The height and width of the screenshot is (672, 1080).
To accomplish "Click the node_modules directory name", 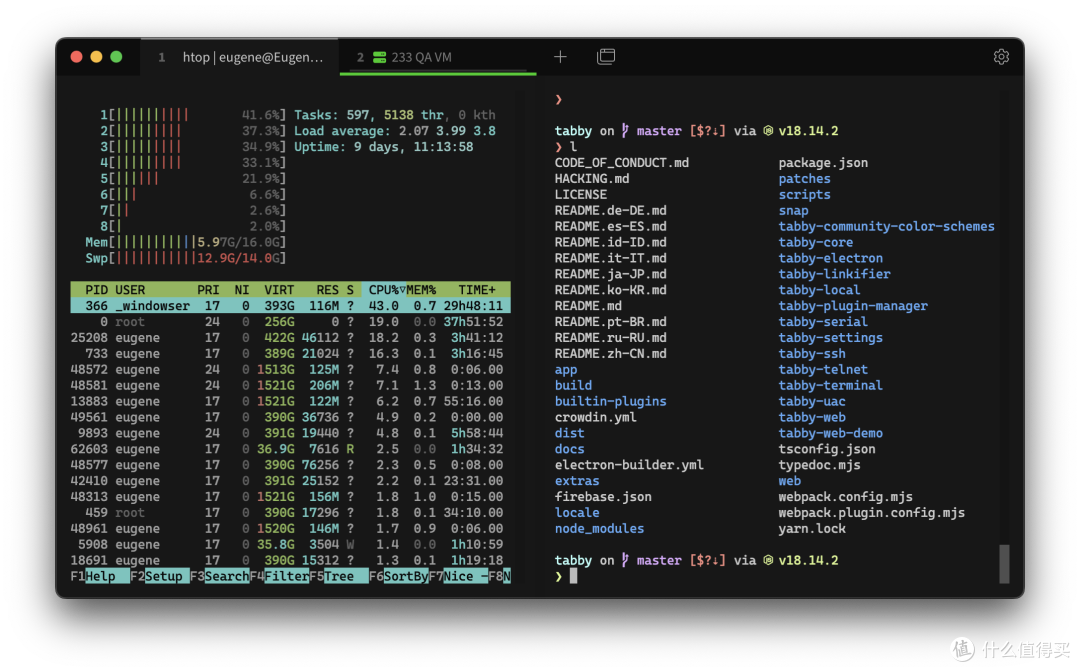I will (599, 529).
